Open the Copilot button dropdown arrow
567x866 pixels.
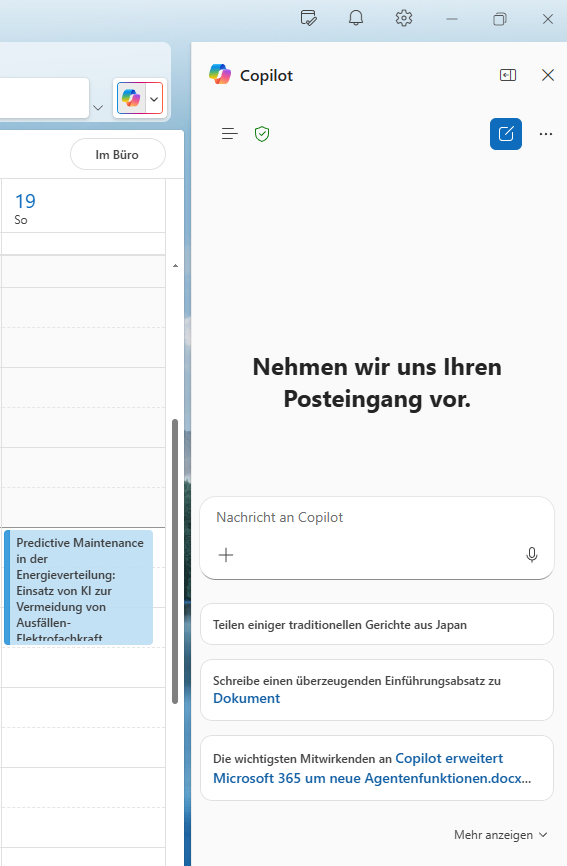pos(154,99)
